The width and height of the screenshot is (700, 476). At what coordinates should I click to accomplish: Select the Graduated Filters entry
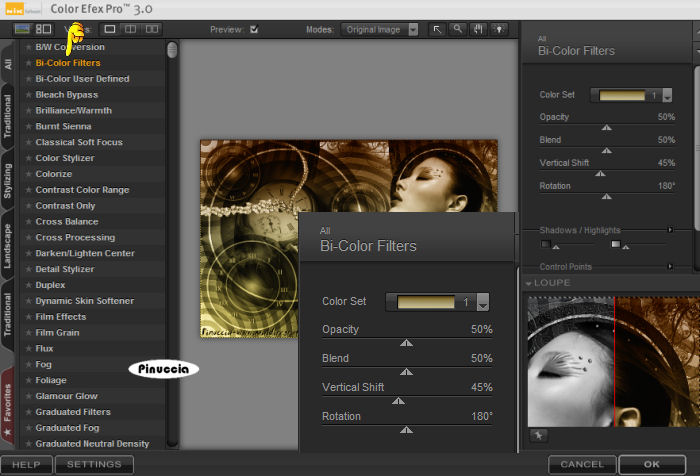click(73, 412)
